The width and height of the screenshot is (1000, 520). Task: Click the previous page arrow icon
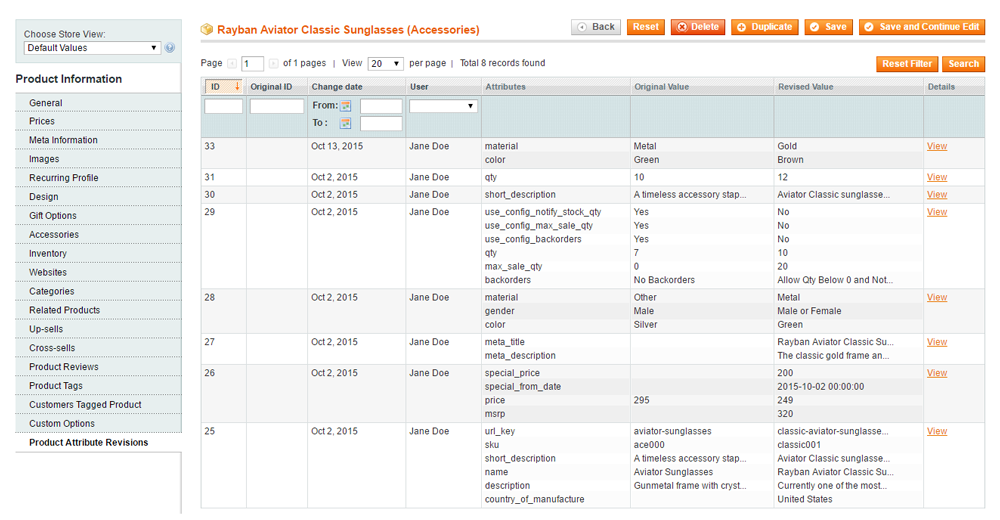232,64
